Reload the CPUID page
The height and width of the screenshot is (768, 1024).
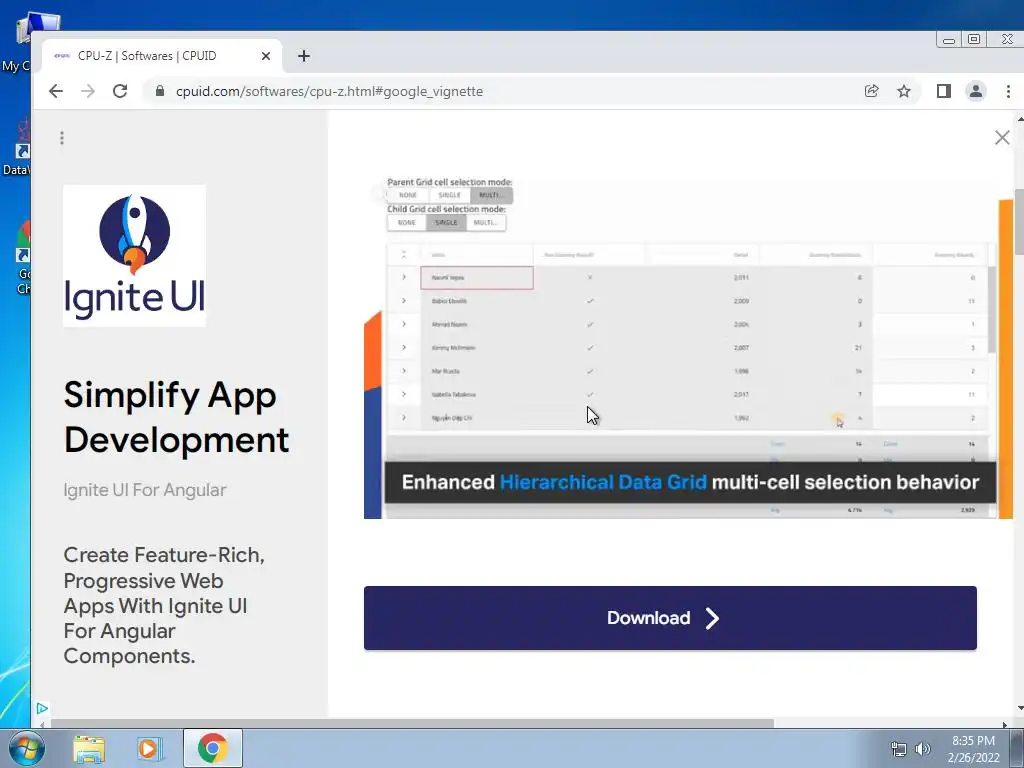coord(120,91)
